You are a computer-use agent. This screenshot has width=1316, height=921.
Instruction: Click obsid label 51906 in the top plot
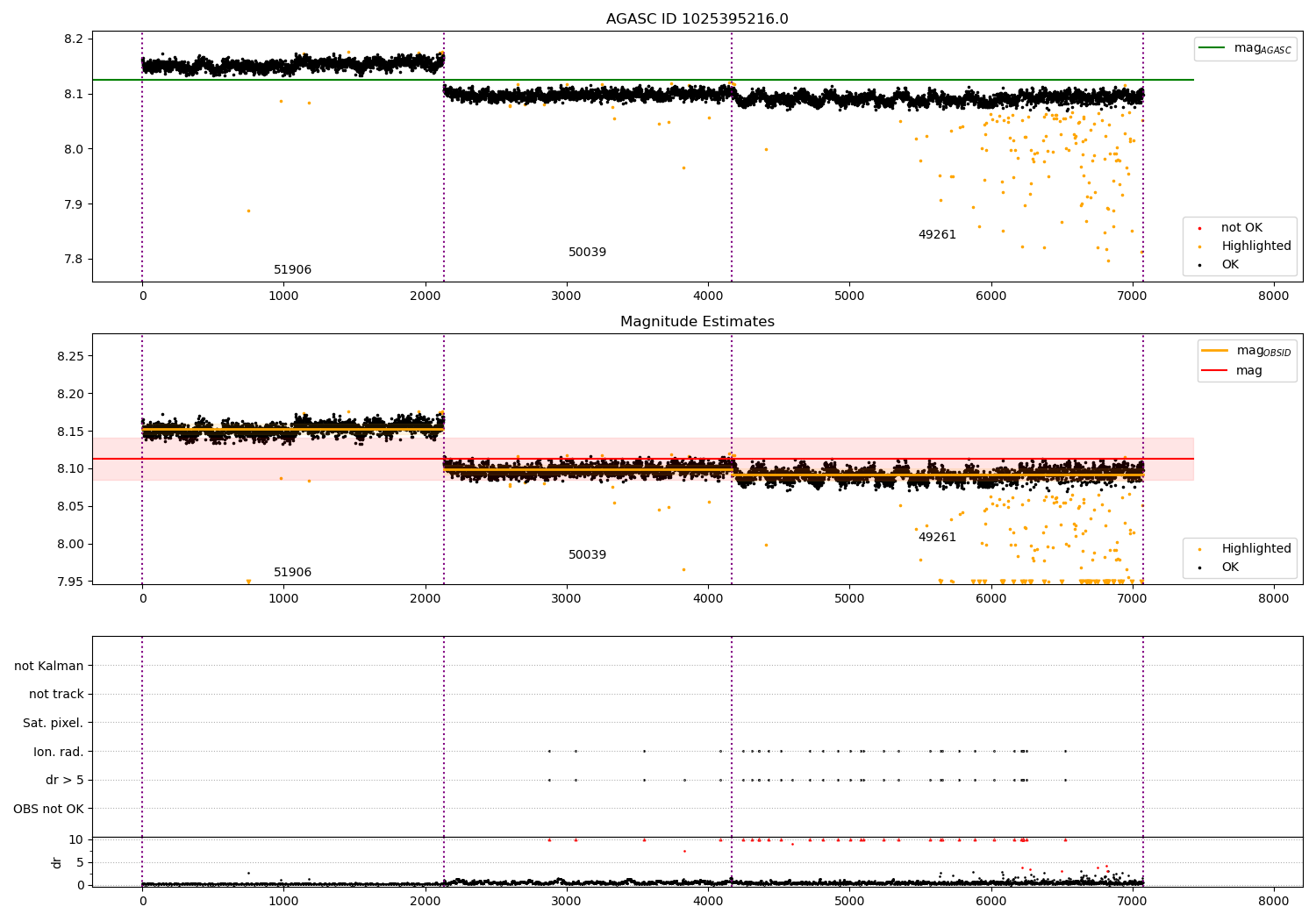coord(292,270)
